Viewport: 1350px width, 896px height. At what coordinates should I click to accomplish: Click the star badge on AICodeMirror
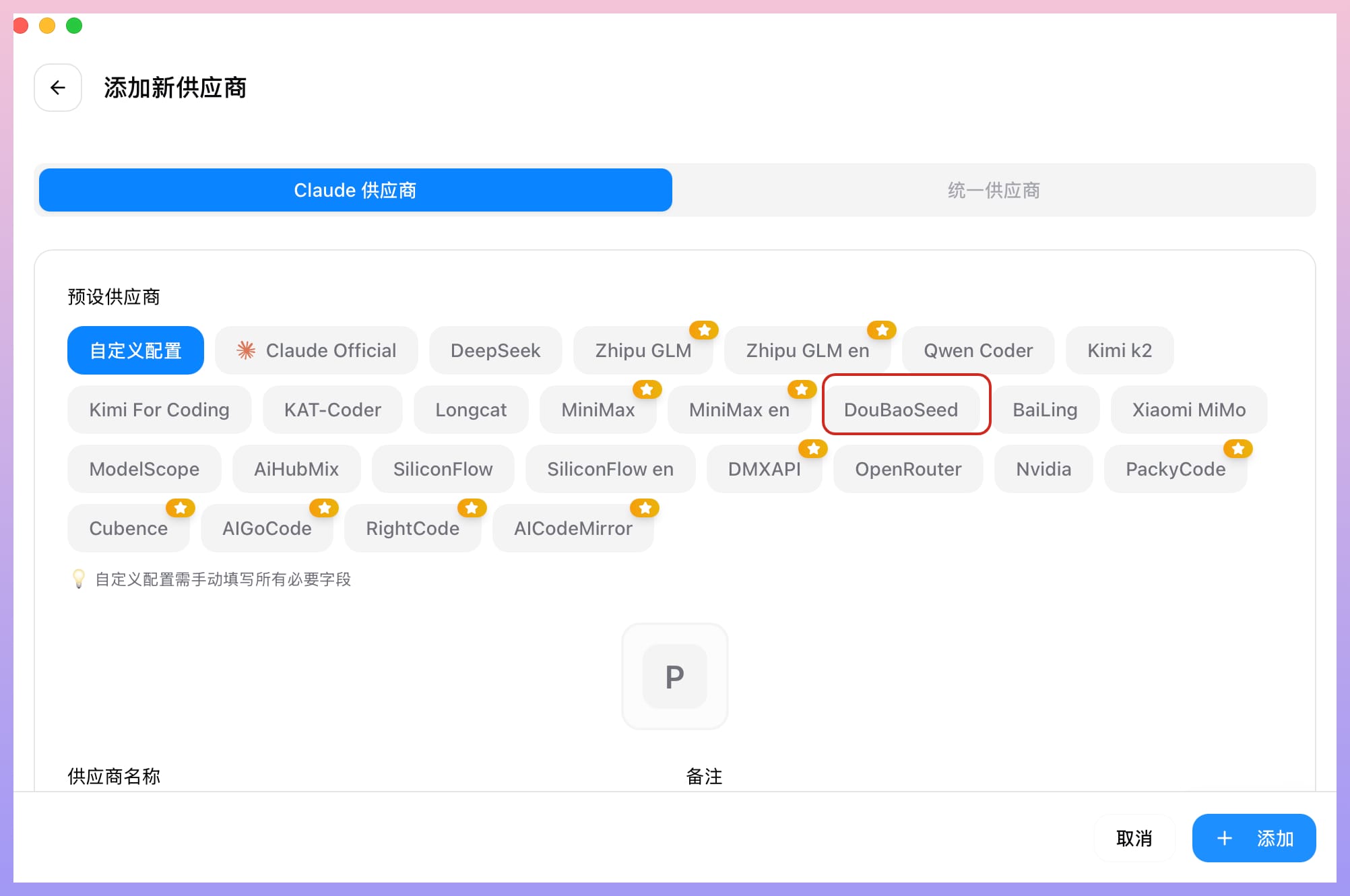(645, 508)
